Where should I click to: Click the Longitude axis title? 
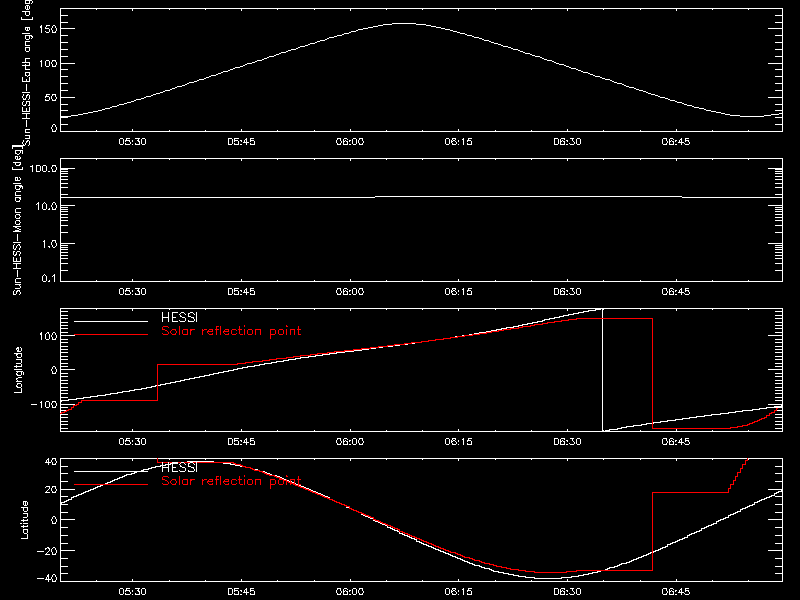pyautogui.click(x=18, y=370)
